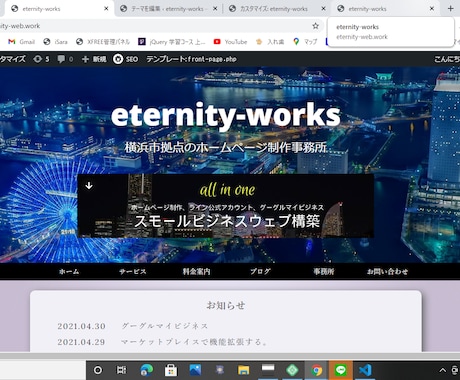Click the eternity-works site title
Viewport: 460px width, 380px height.
(x=226, y=115)
